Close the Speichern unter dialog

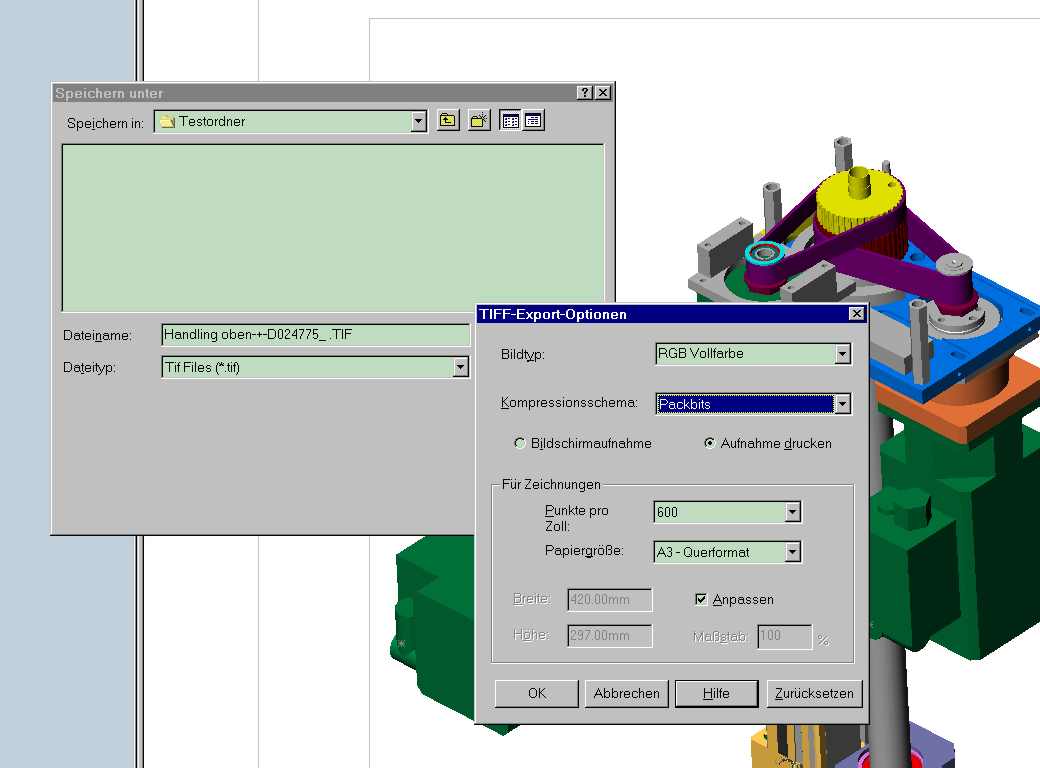(x=602, y=93)
